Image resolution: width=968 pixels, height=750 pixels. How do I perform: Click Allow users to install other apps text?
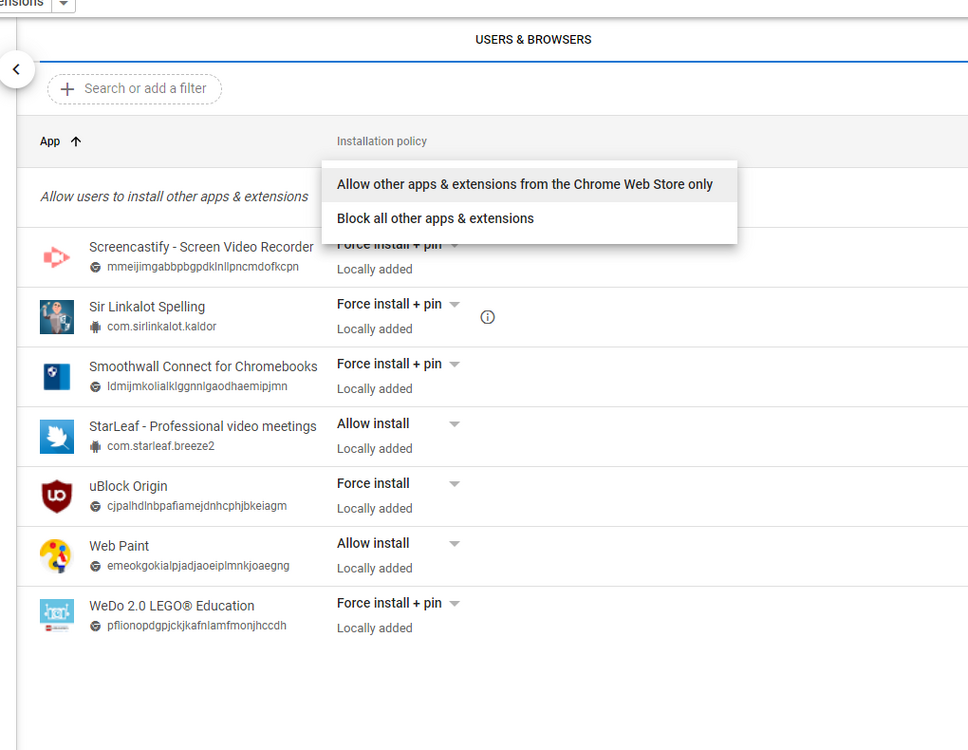point(174,197)
